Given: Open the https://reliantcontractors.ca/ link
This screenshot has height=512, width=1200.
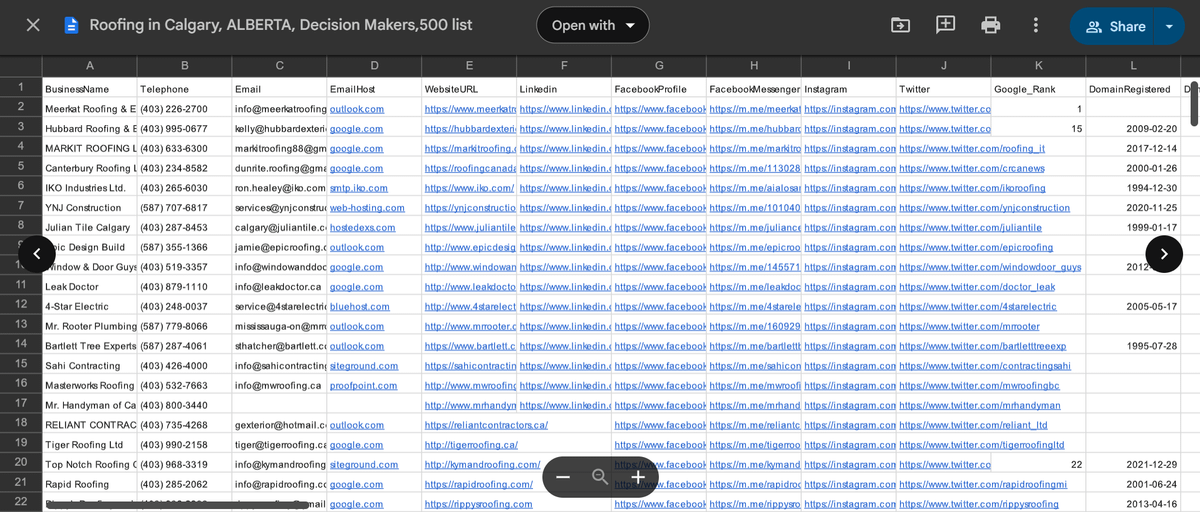Looking at the screenshot, I should point(486,425).
